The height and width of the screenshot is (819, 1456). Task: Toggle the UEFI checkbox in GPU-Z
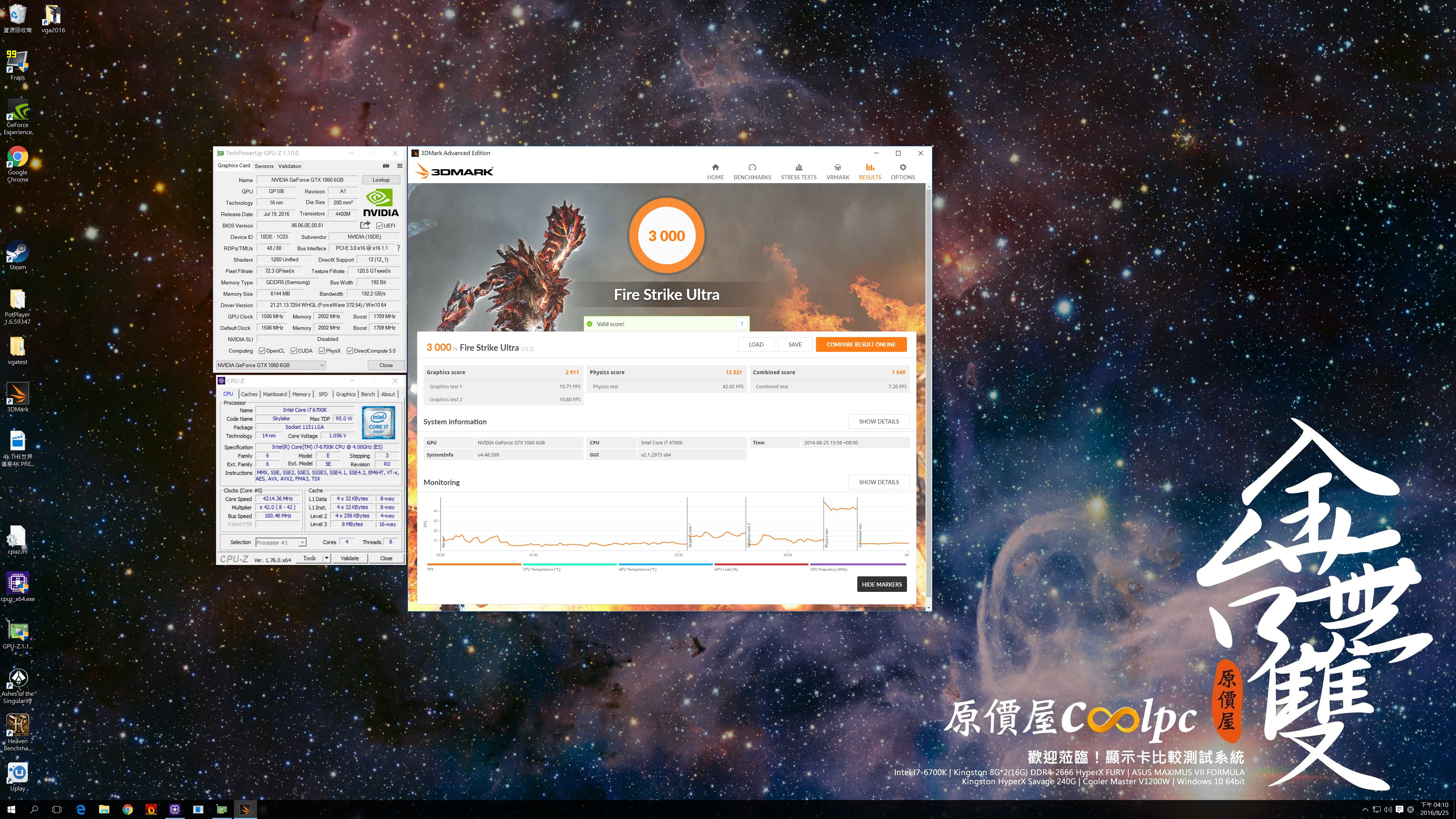click(380, 226)
